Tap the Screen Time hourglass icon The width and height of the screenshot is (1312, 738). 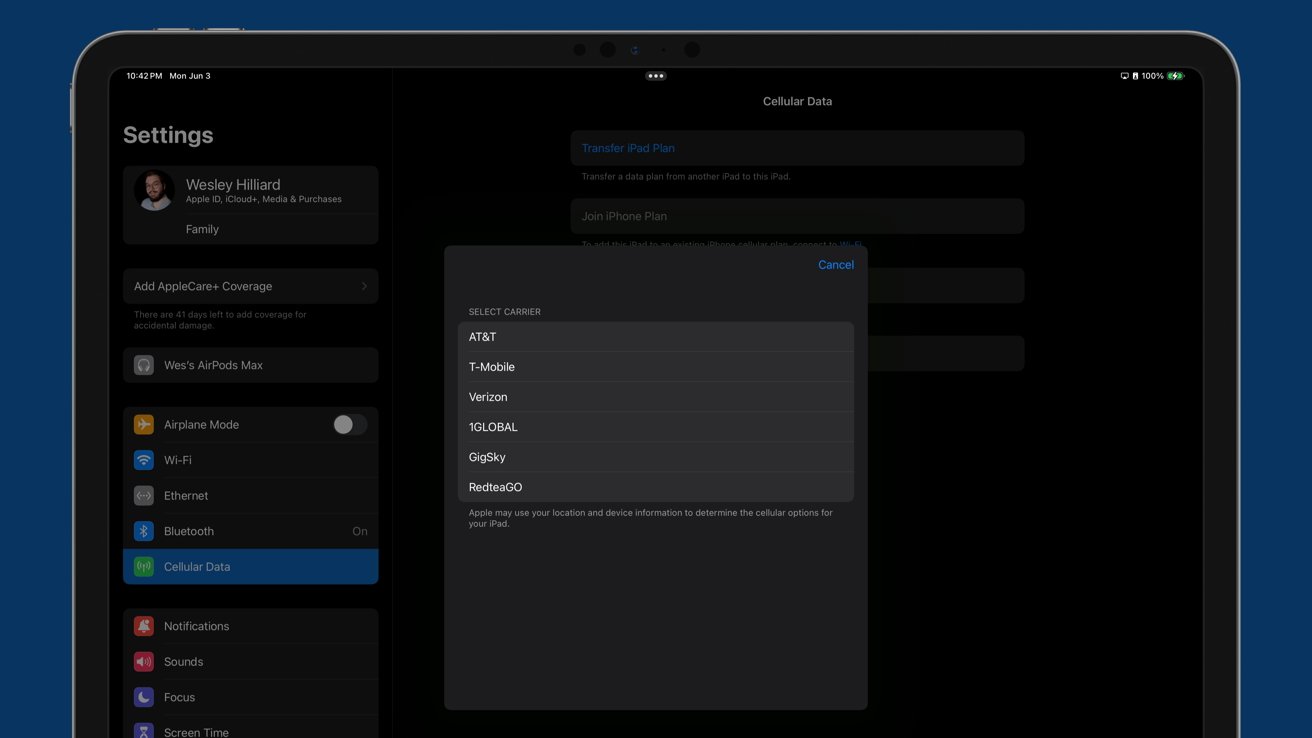(144, 731)
